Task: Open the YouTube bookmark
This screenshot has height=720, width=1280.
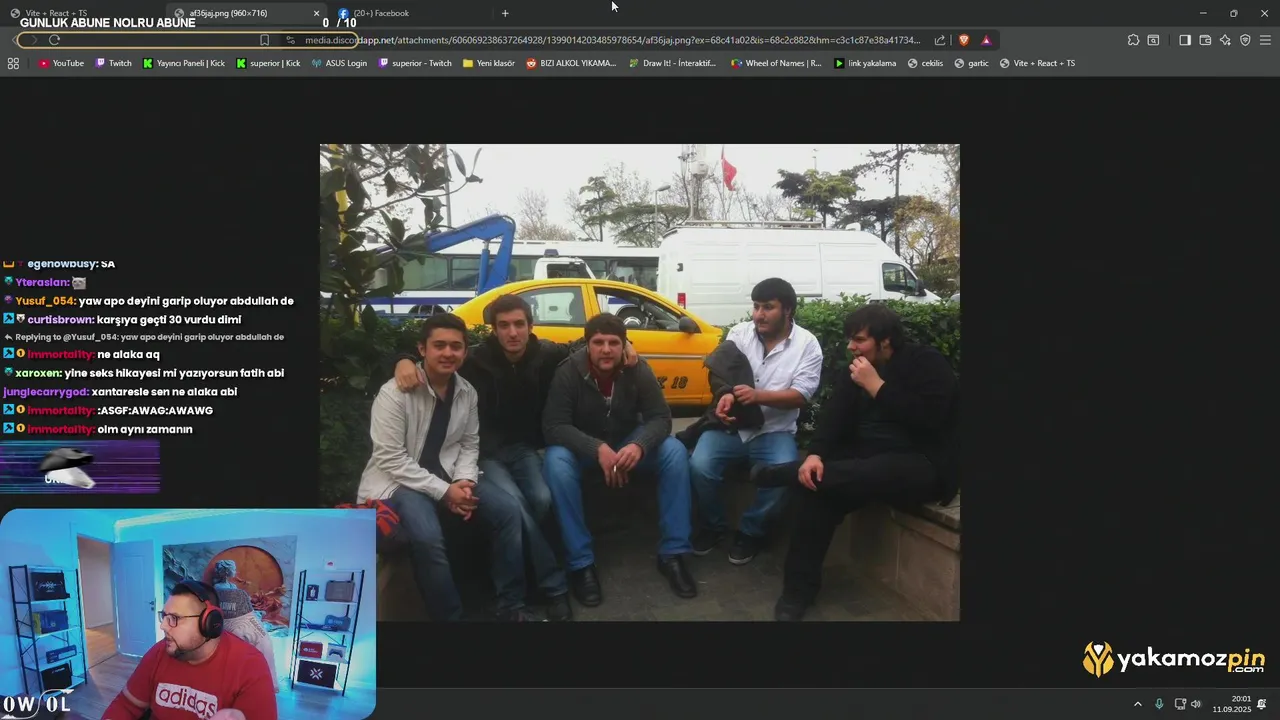Action: [61, 63]
